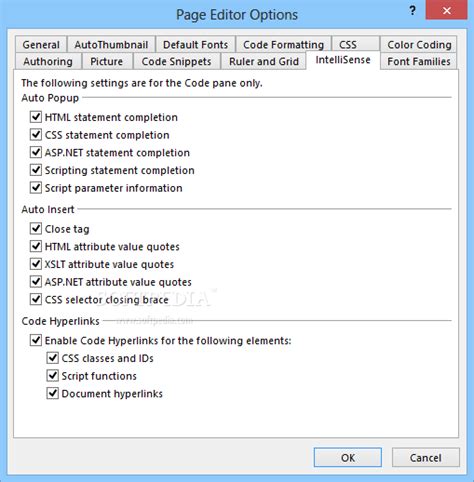Click the help question mark icon
The width and height of the screenshot is (474, 482).
412,11
